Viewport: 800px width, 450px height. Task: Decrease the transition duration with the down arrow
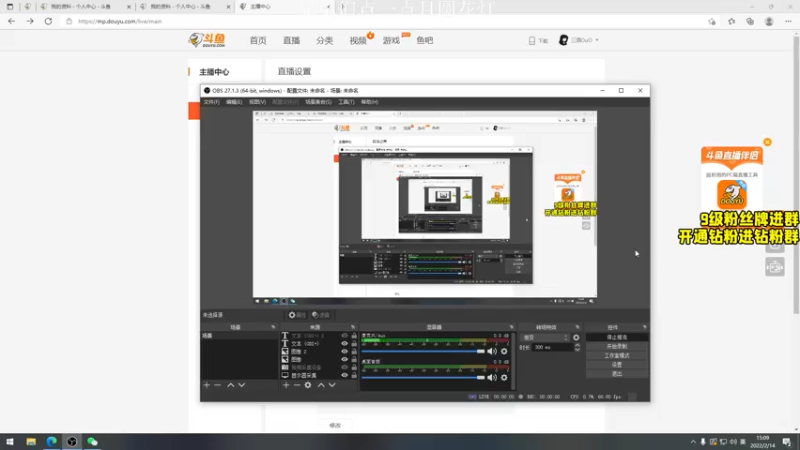(x=577, y=349)
